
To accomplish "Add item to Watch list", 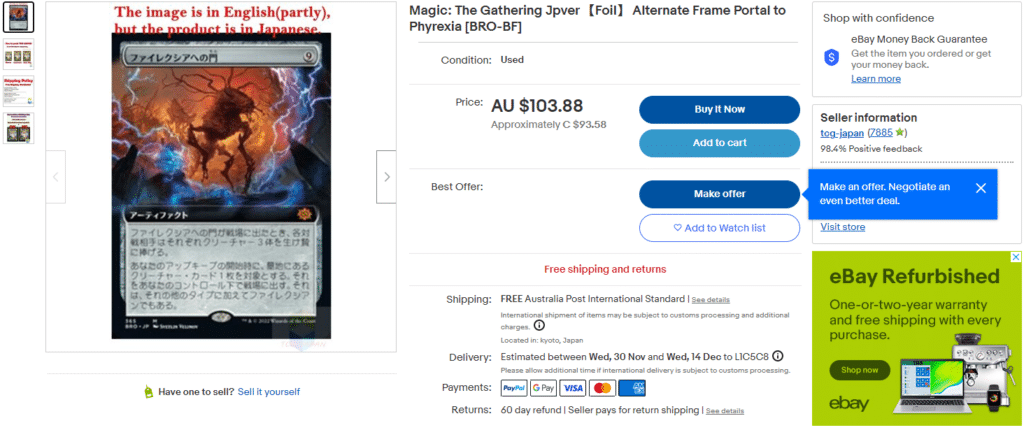I will [719, 228].
